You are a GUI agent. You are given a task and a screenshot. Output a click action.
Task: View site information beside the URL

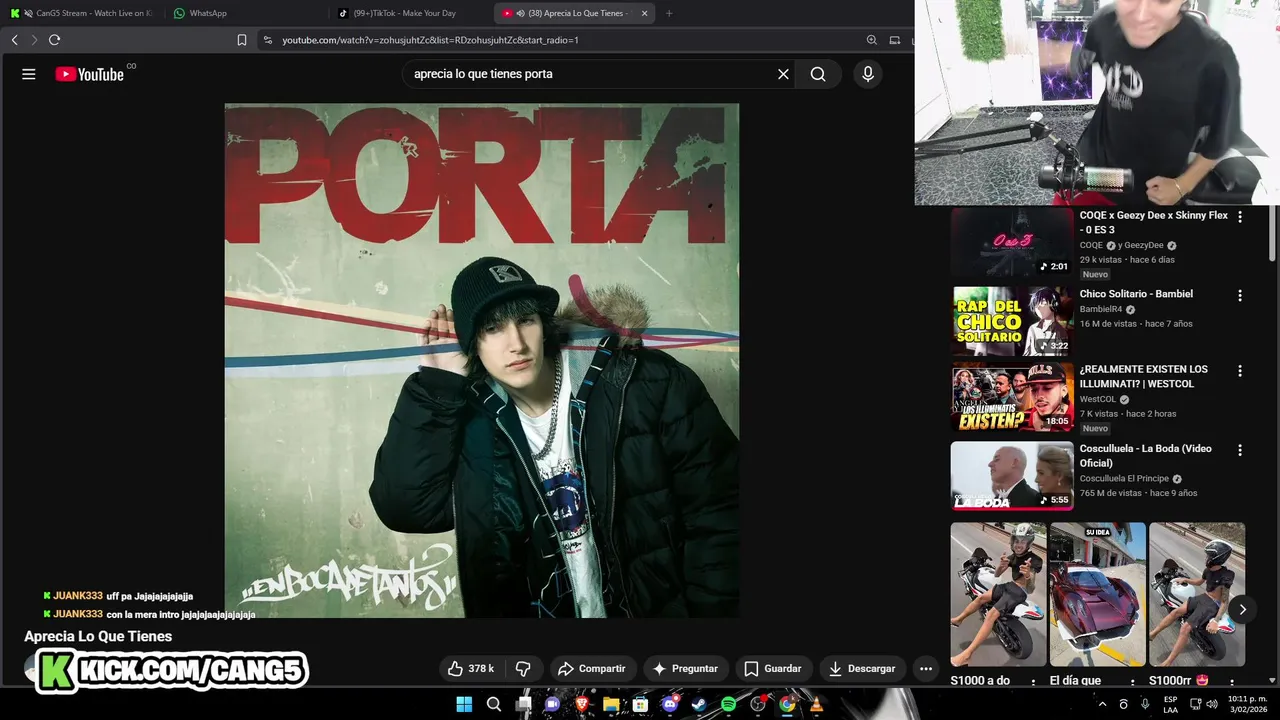pyautogui.click(x=267, y=40)
